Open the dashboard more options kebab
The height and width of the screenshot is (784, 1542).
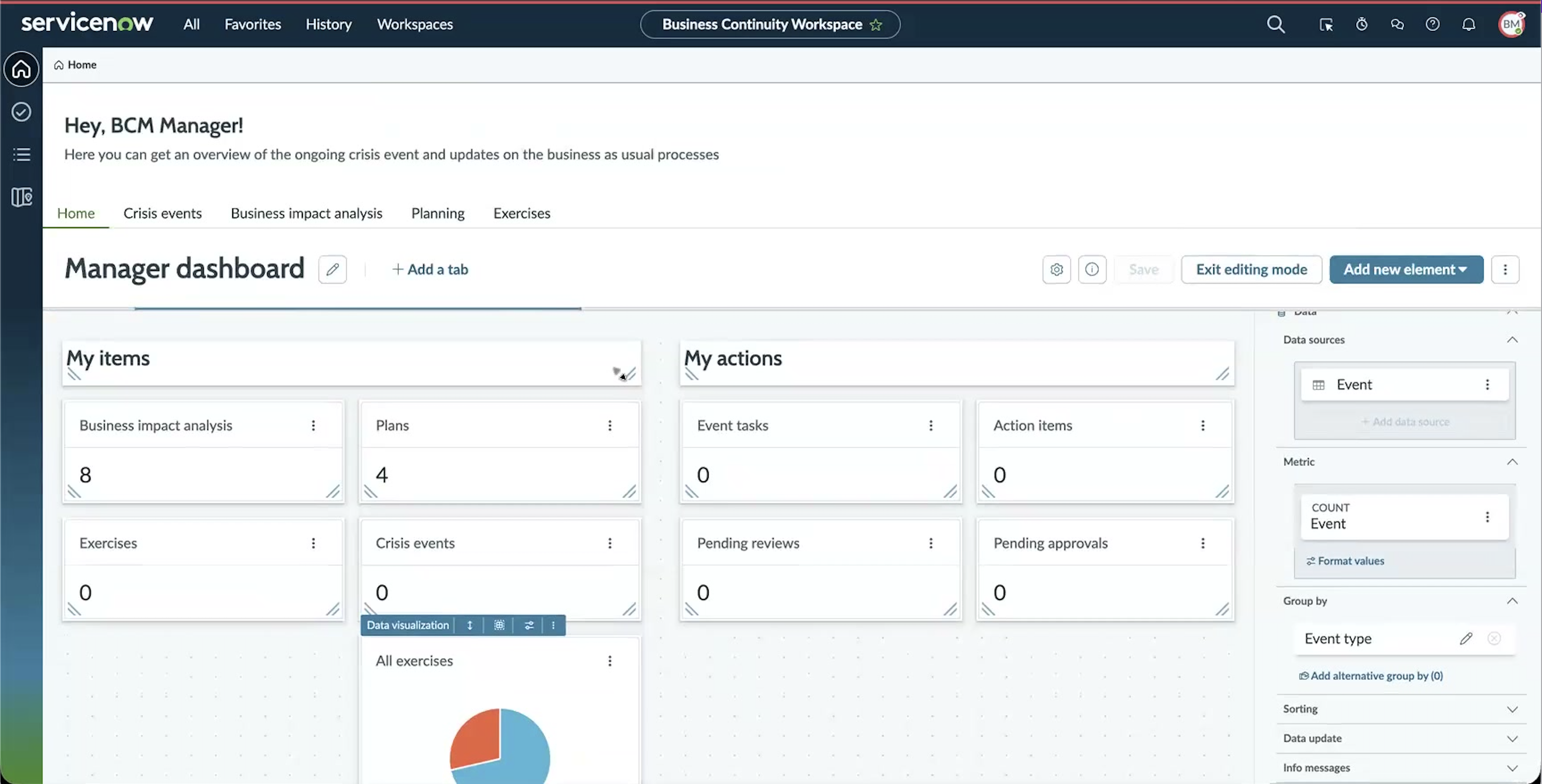click(x=1505, y=270)
